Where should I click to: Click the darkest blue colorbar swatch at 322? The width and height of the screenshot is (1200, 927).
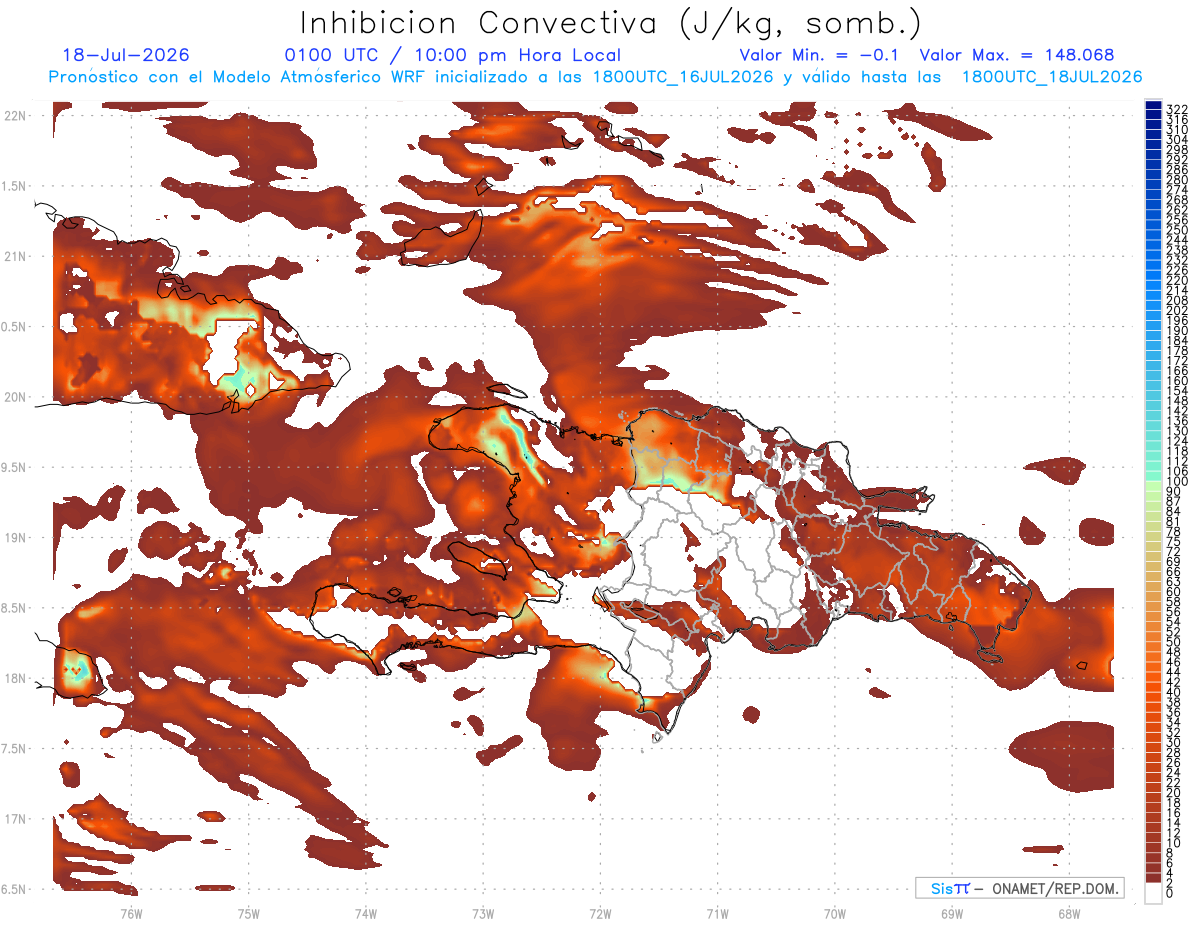coord(1154,107)
